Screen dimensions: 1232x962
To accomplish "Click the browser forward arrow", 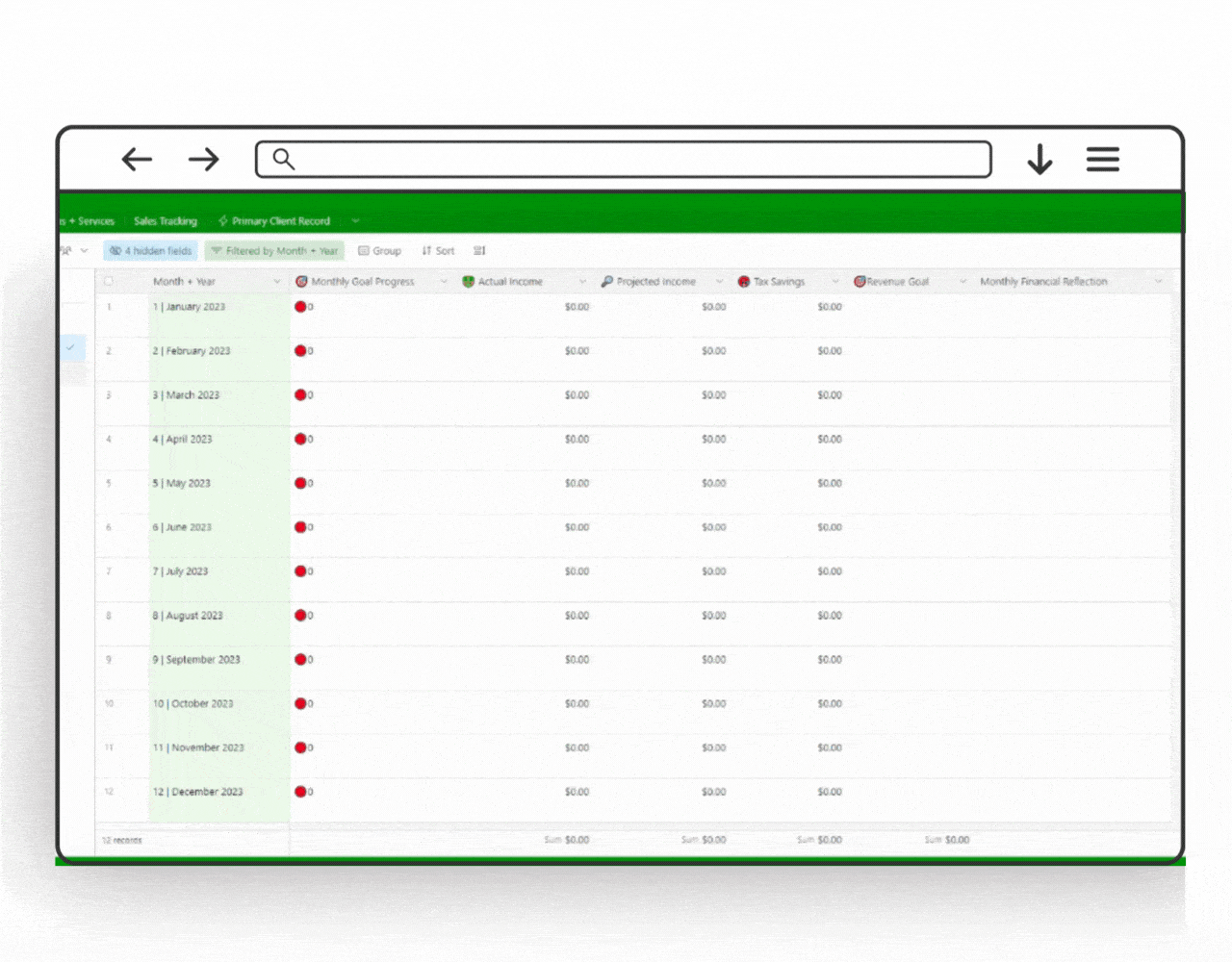I will [203, 160].
